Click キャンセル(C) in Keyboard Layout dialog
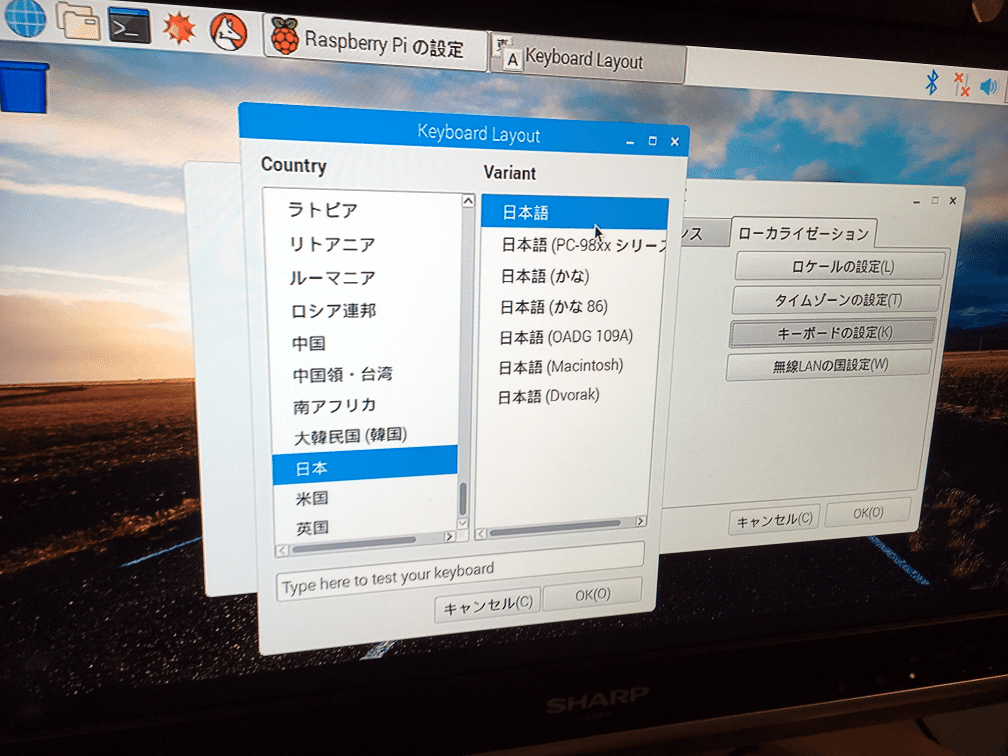 [487, 604]
